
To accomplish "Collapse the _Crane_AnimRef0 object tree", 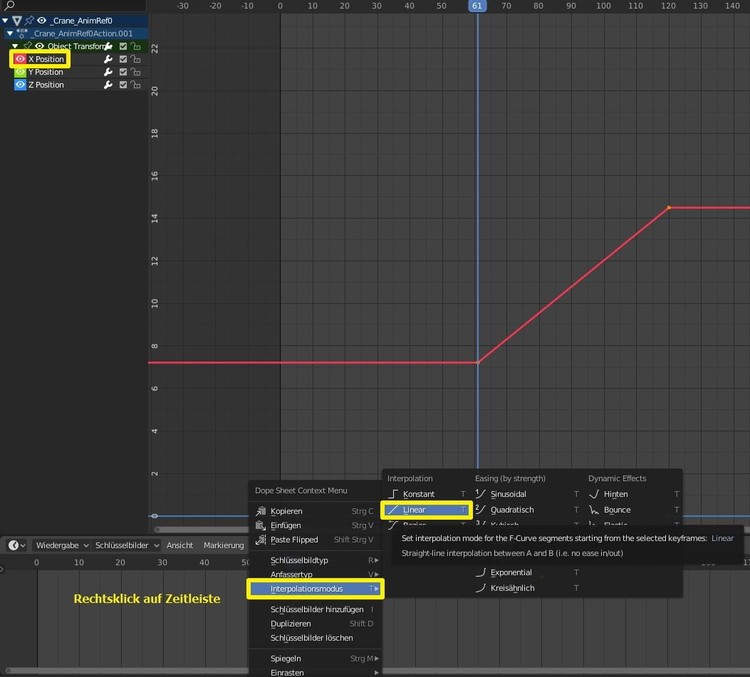I will [5, 20].
